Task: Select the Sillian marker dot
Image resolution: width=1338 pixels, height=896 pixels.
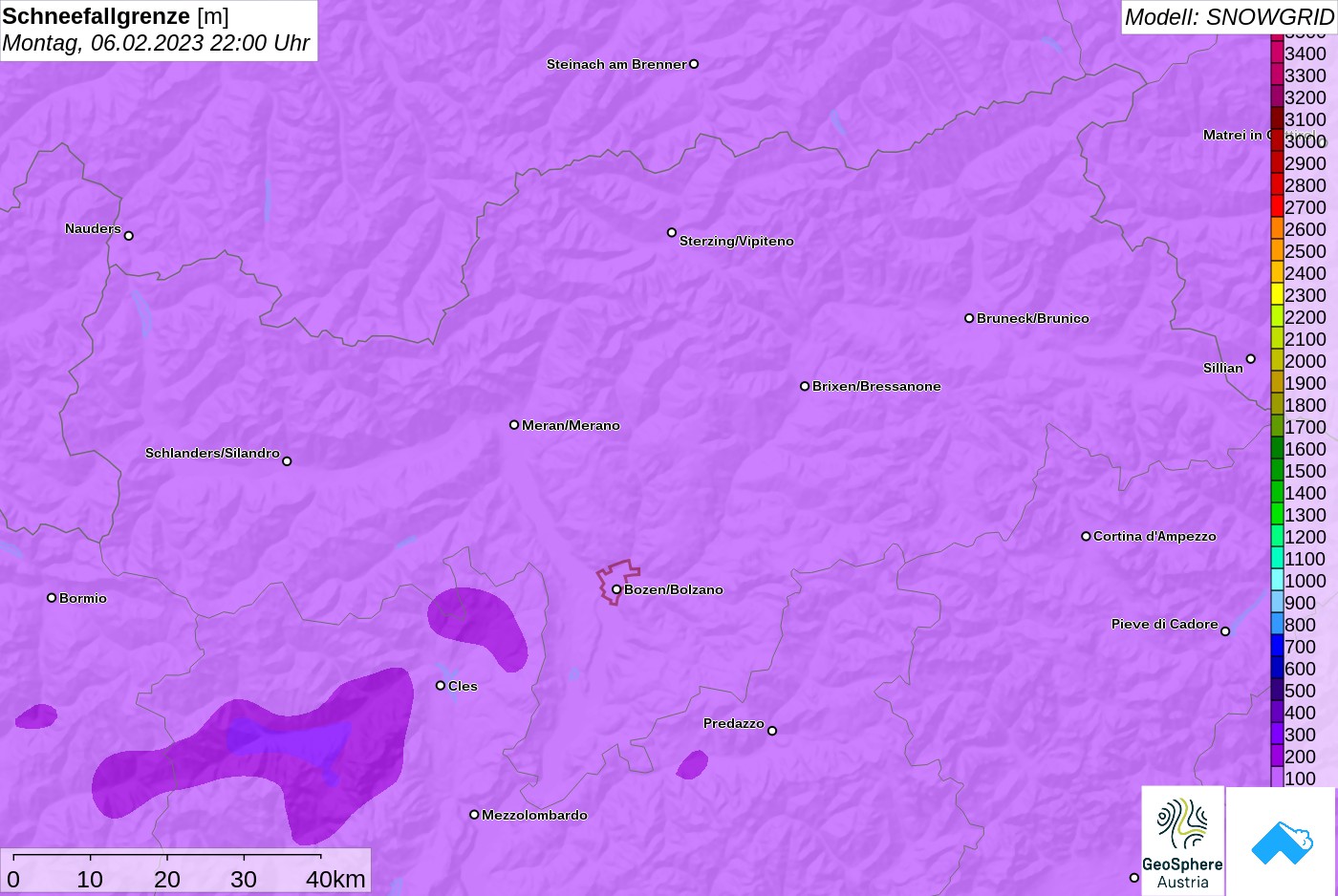Action: click(1251, 359)
